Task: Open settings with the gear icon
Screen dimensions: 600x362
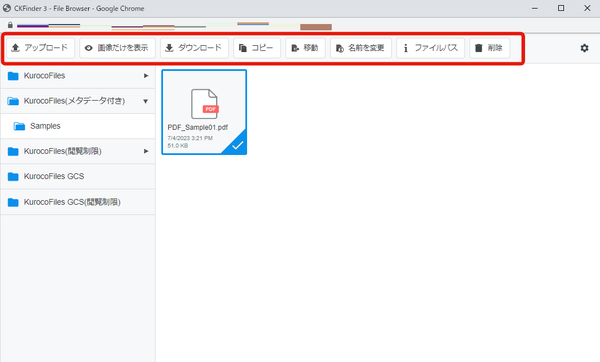Action: click(x=584, y=48)
